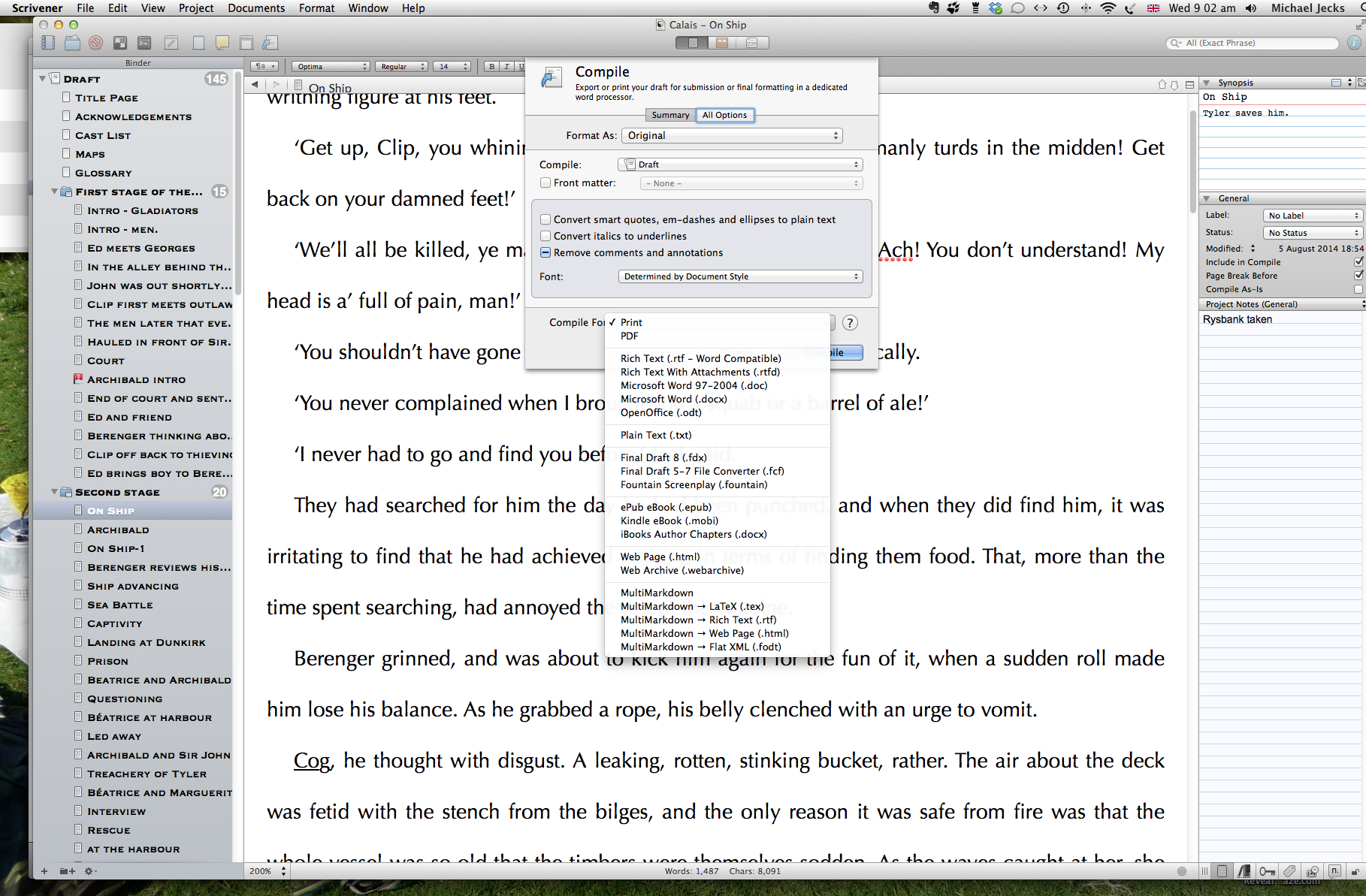Collapse the Second Stage folder

pyautogui.click(x=54, y=492)
